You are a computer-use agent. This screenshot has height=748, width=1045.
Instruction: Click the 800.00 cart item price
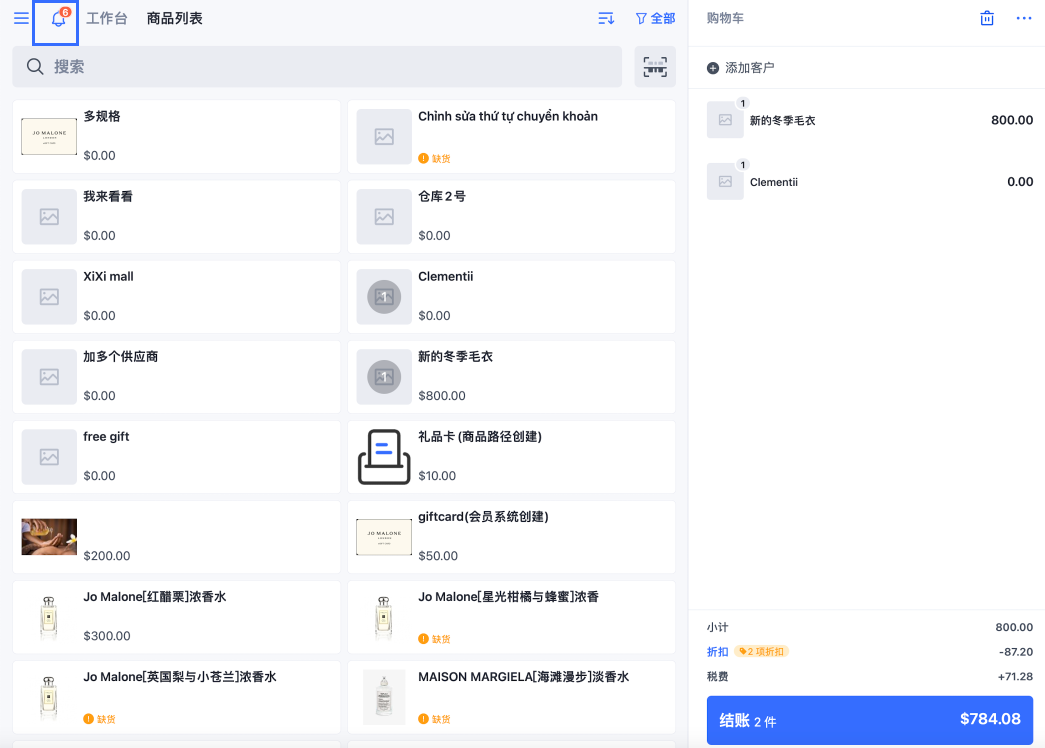click(x=1012, y=120)
